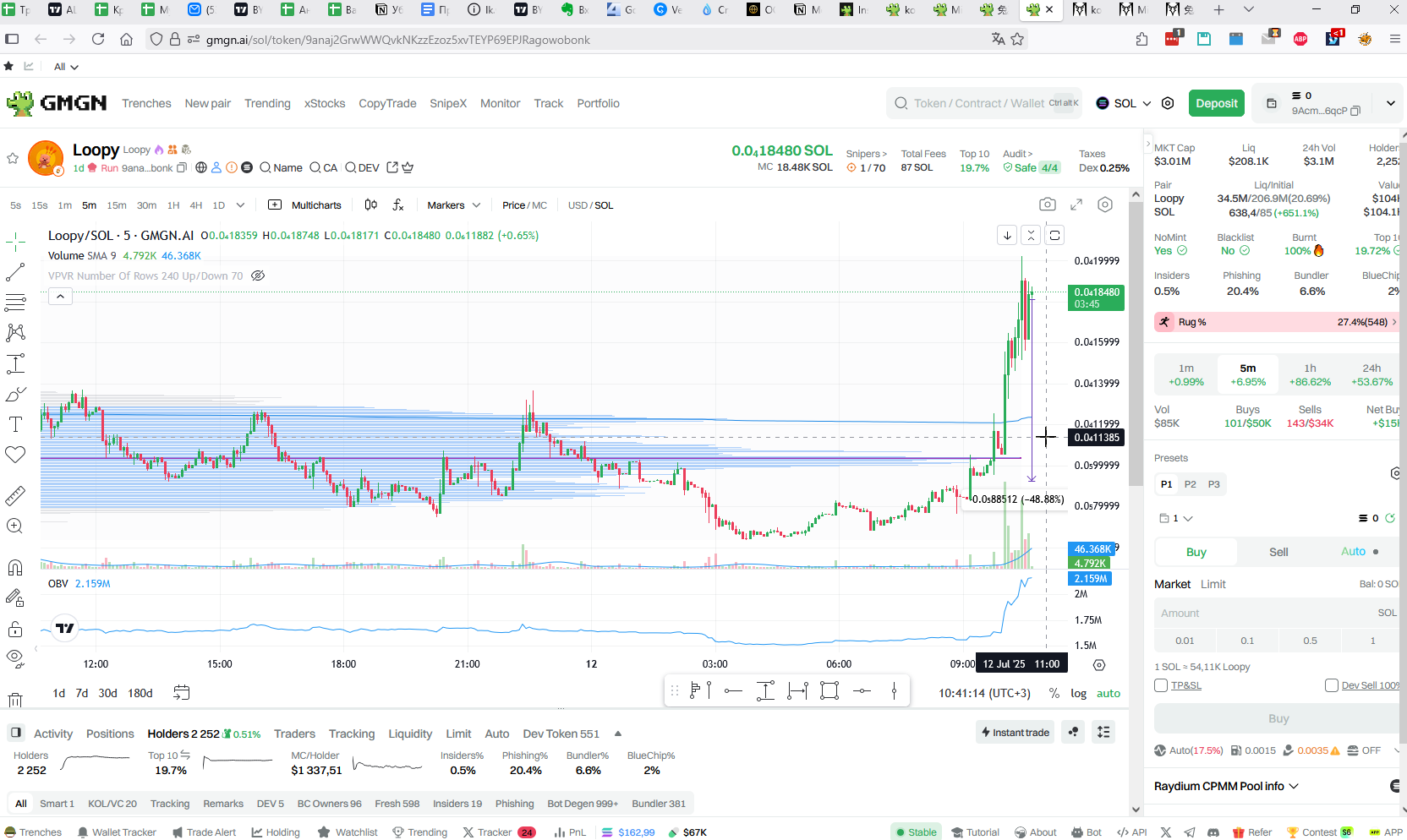Open the All bookmarks dropdown
This screenshot has width=1407, height=840.
[66, 67]
